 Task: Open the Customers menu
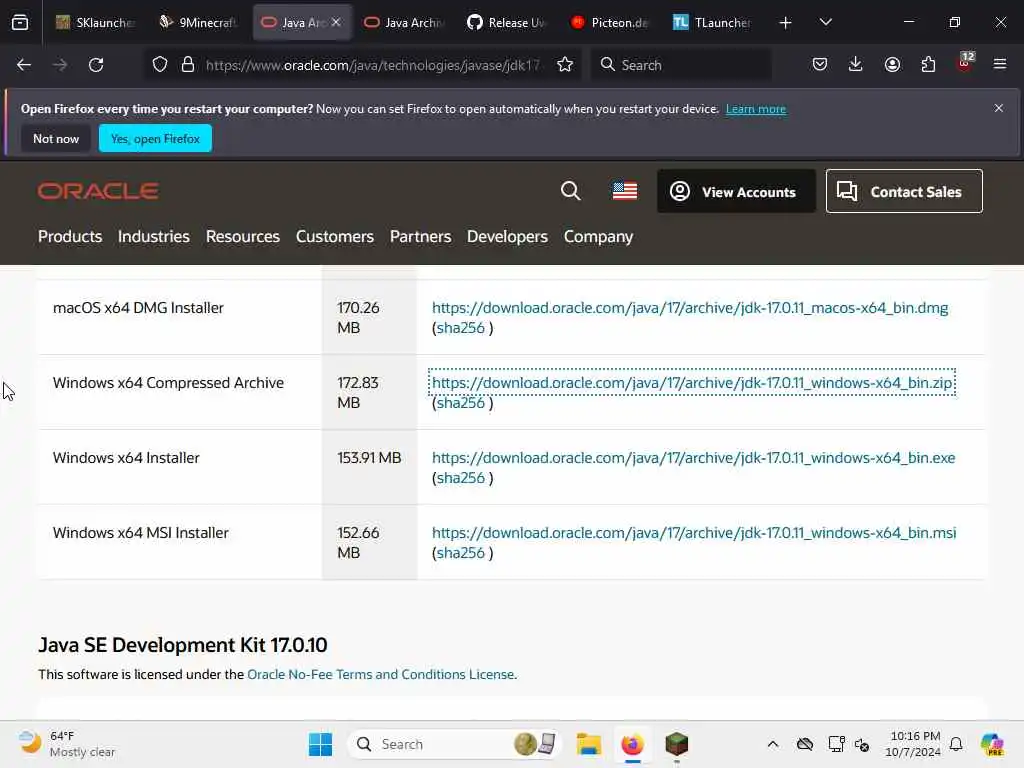coord(335,236)
